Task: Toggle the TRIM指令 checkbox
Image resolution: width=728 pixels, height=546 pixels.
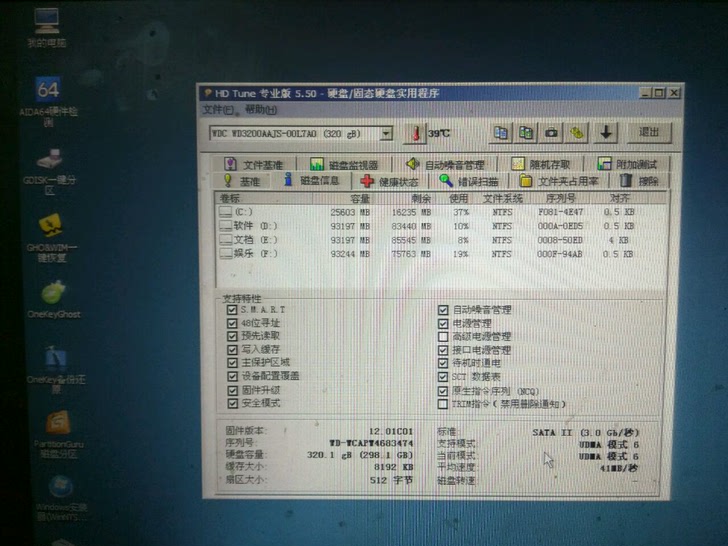Action: coord(443,404)
